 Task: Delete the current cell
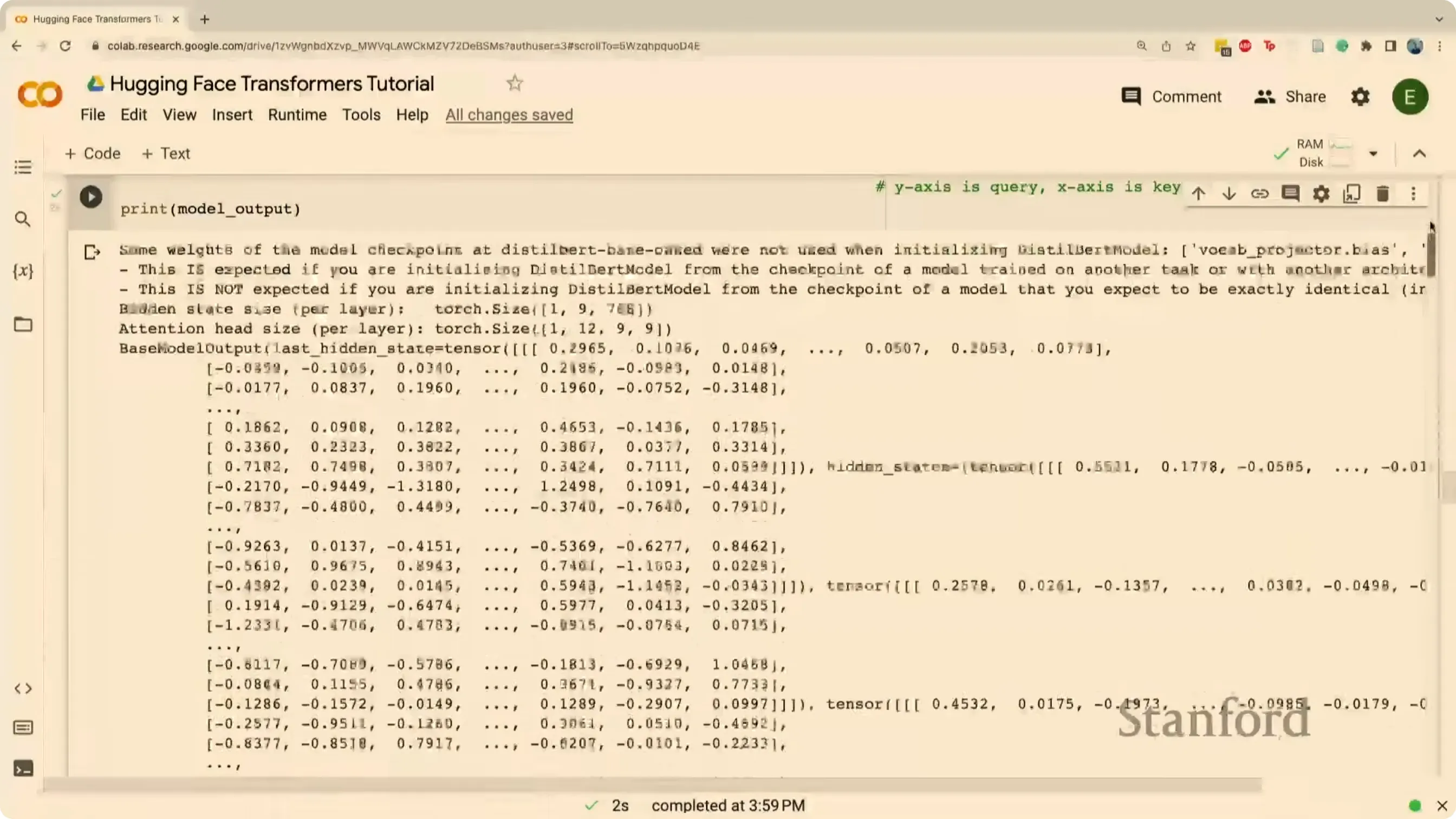tap(1382, 194)
